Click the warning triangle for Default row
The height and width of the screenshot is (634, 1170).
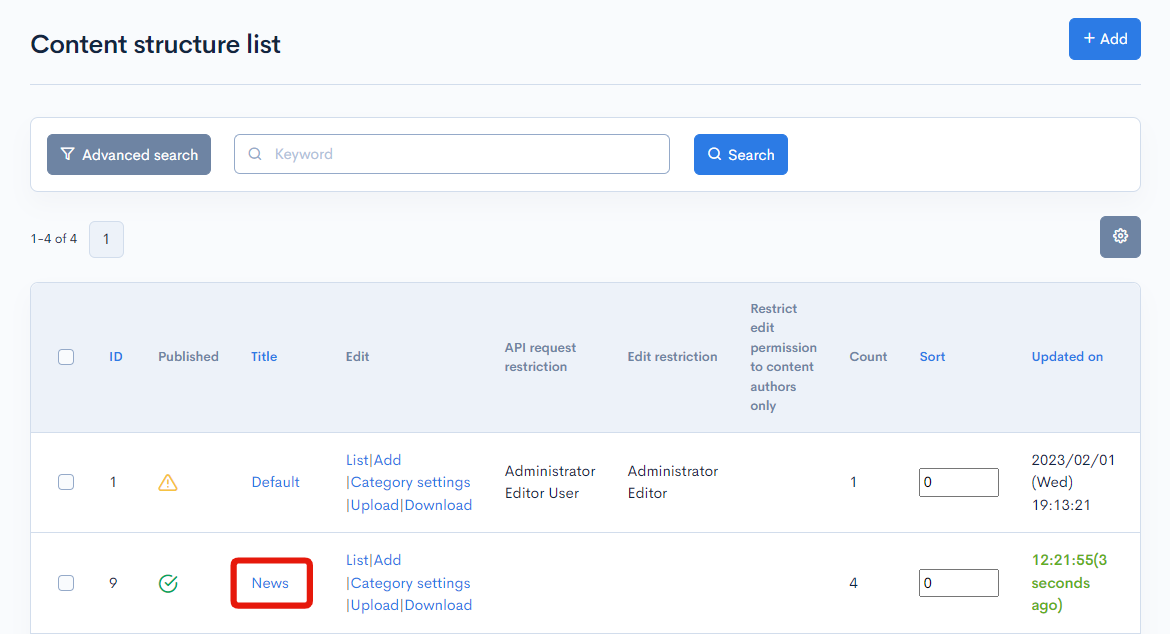pyautogui.click(x=168, y=482)
